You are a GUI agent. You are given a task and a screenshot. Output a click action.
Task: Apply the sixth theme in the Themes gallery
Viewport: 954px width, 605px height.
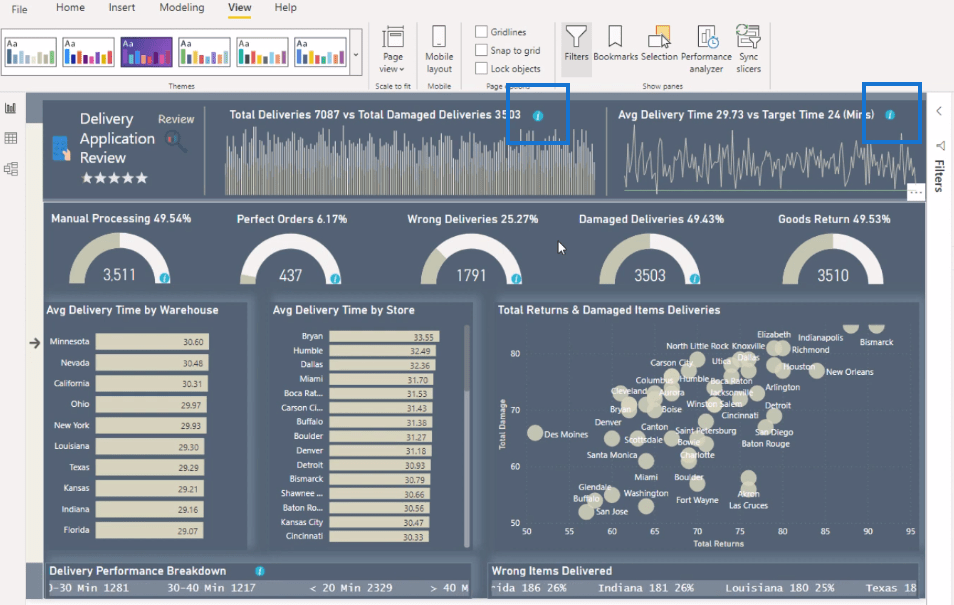click(x=320, y=52)
